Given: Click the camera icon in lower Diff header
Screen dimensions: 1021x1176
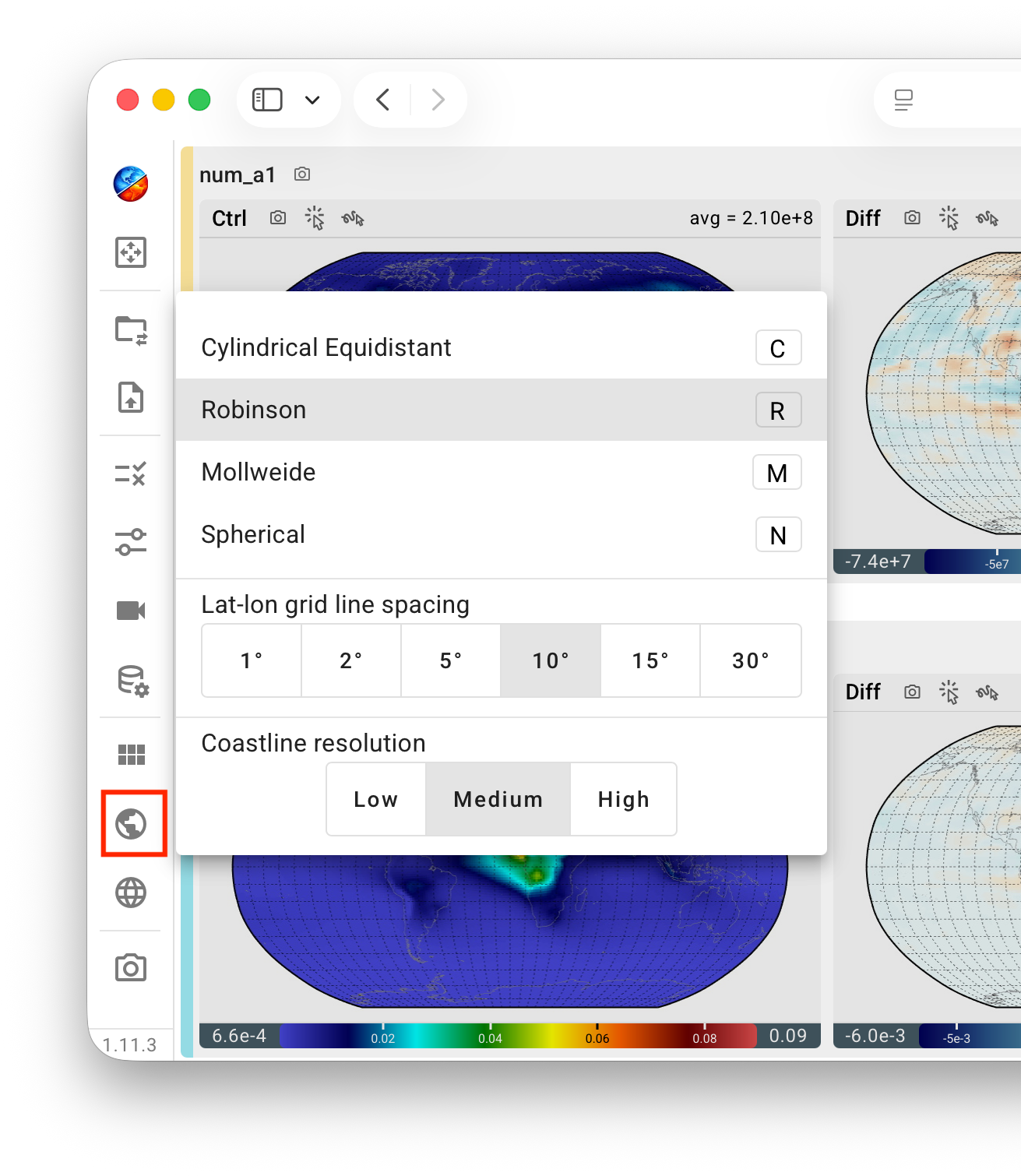Looking at the screenshot, I should [x=913, y=692].
